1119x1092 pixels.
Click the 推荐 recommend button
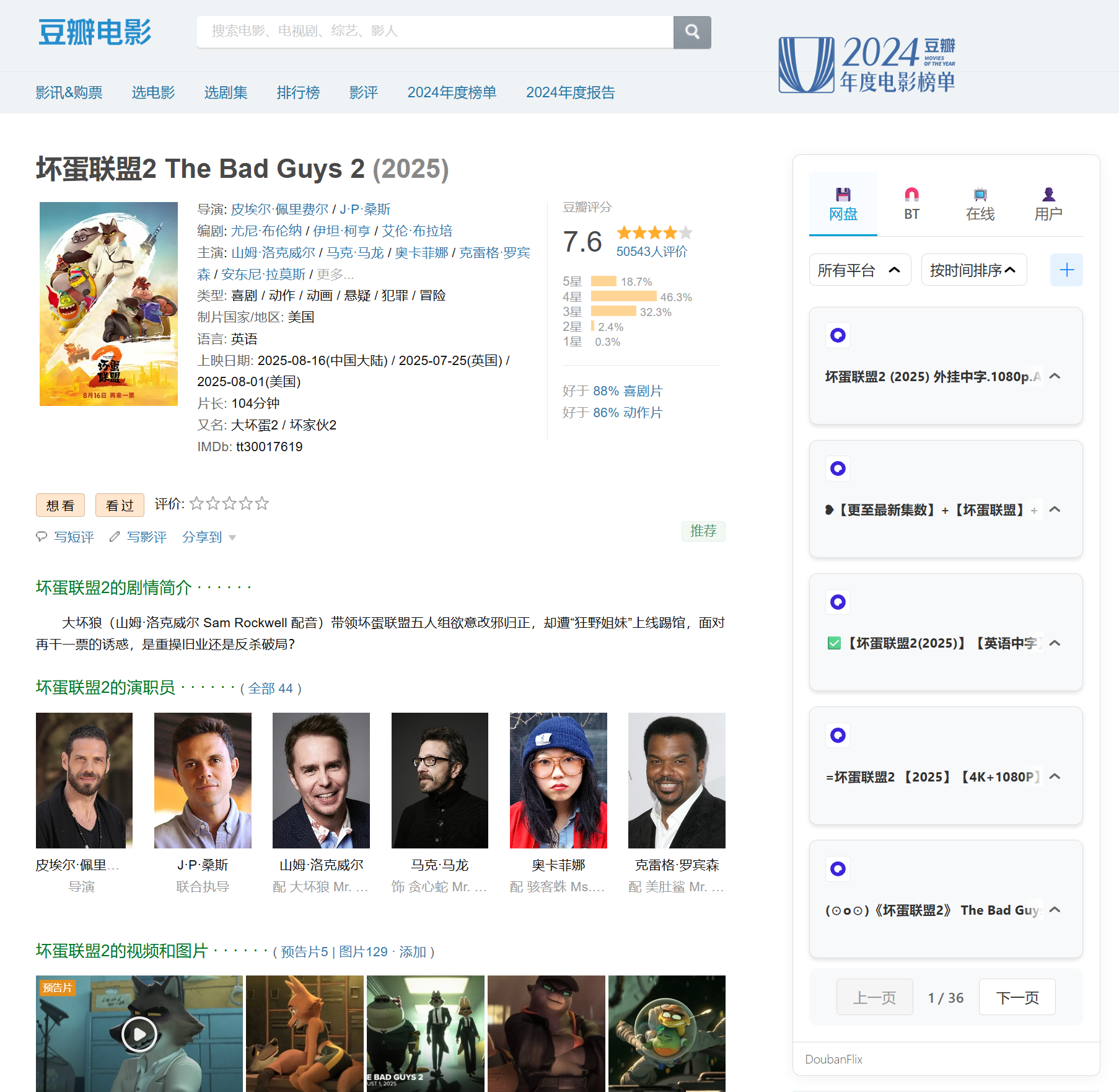point(703,531)
